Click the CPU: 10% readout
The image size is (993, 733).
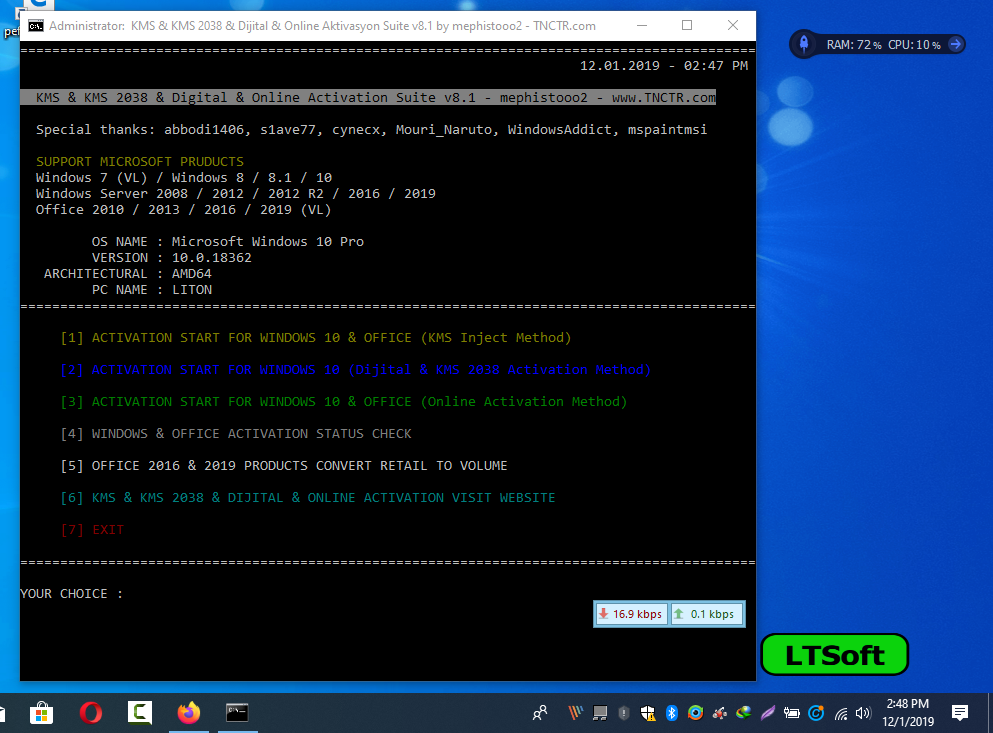[x=914, y=44]
